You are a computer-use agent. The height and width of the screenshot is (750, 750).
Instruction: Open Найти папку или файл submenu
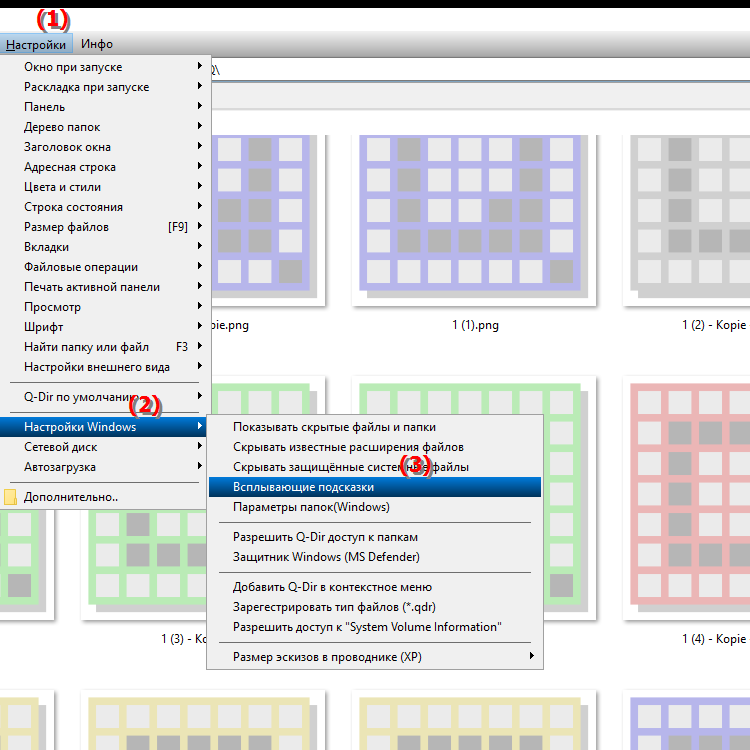(105, 347)
